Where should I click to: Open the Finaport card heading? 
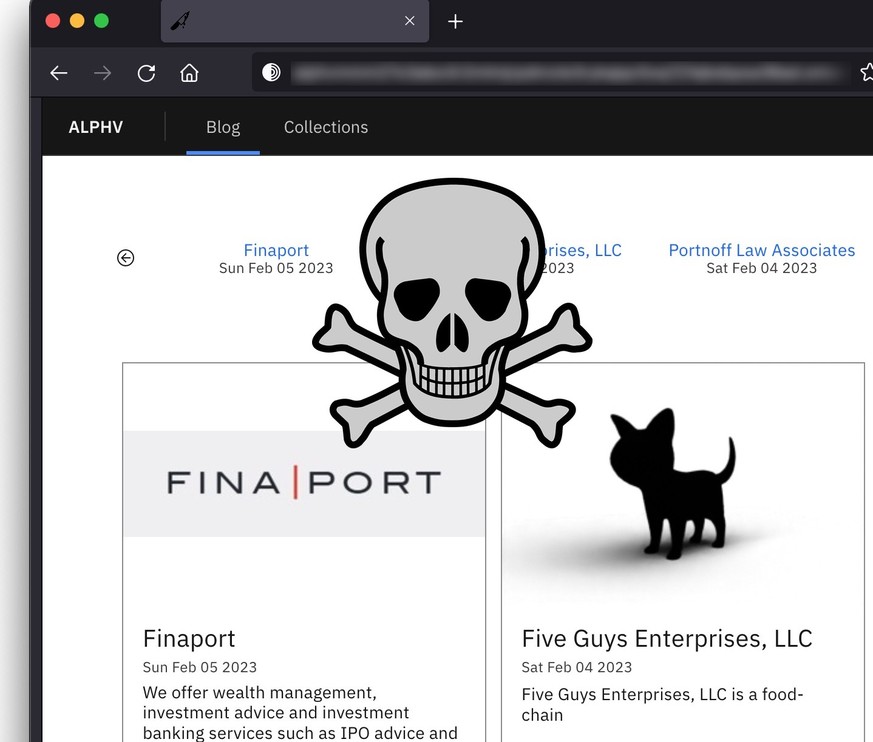pyautogui.click(x=189, y=638)
